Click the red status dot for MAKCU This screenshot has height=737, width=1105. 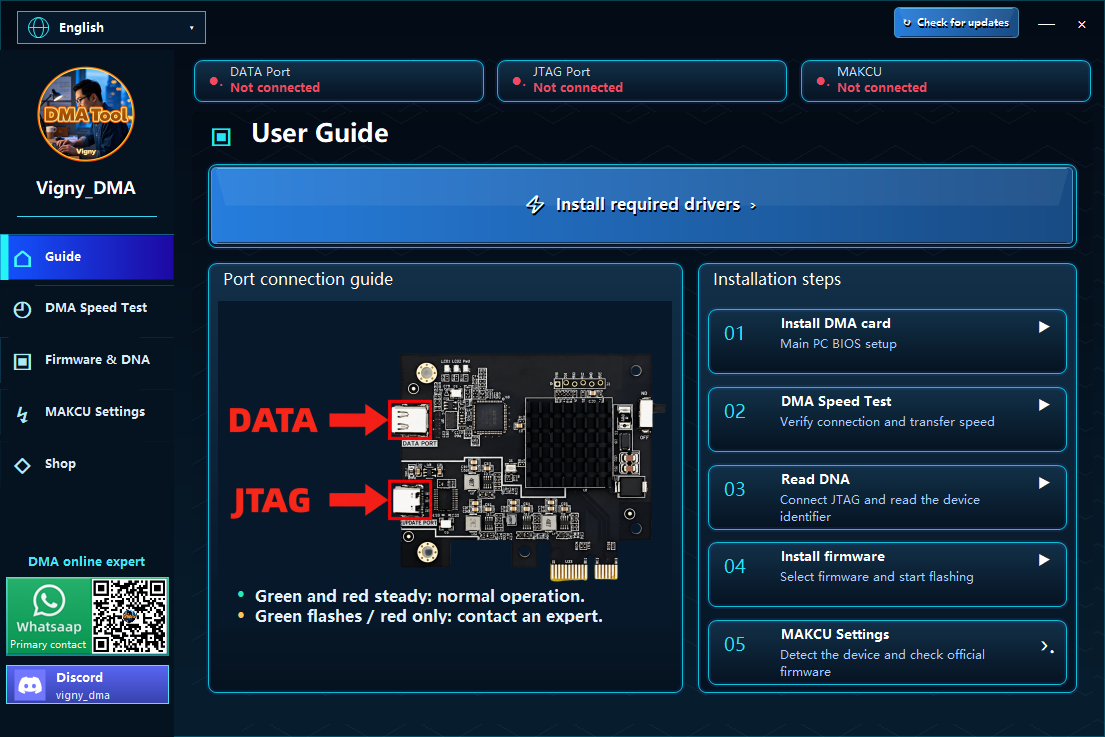821,81
